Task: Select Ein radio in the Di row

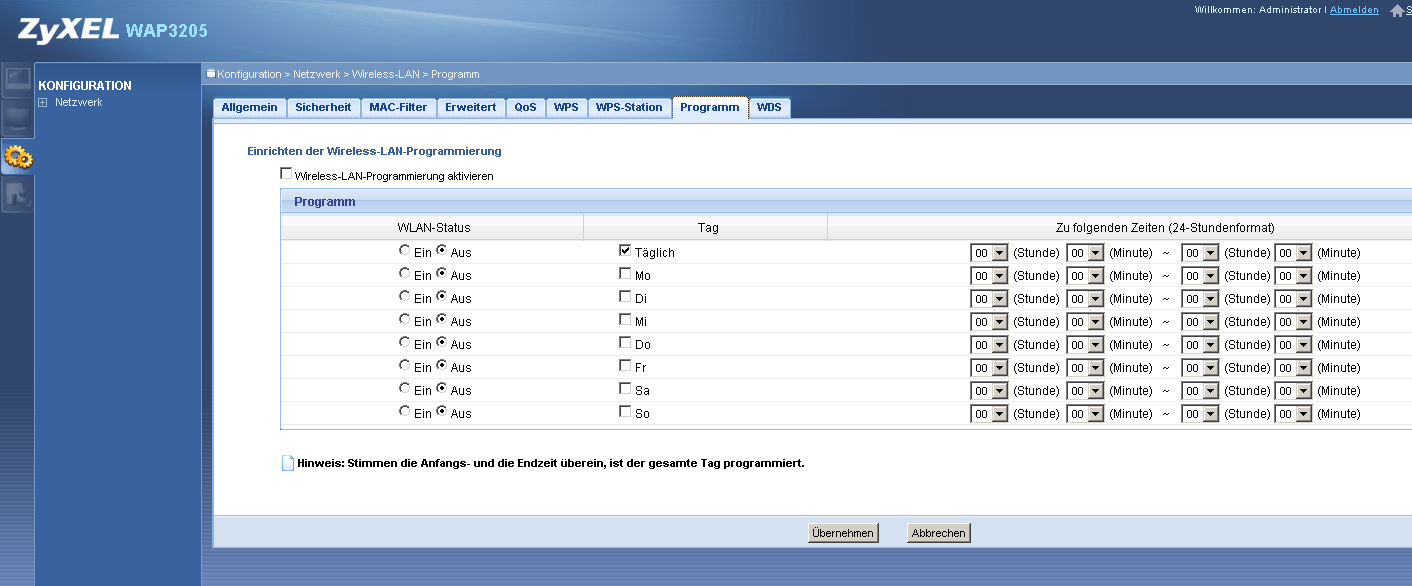Action: tap(404, 297)
